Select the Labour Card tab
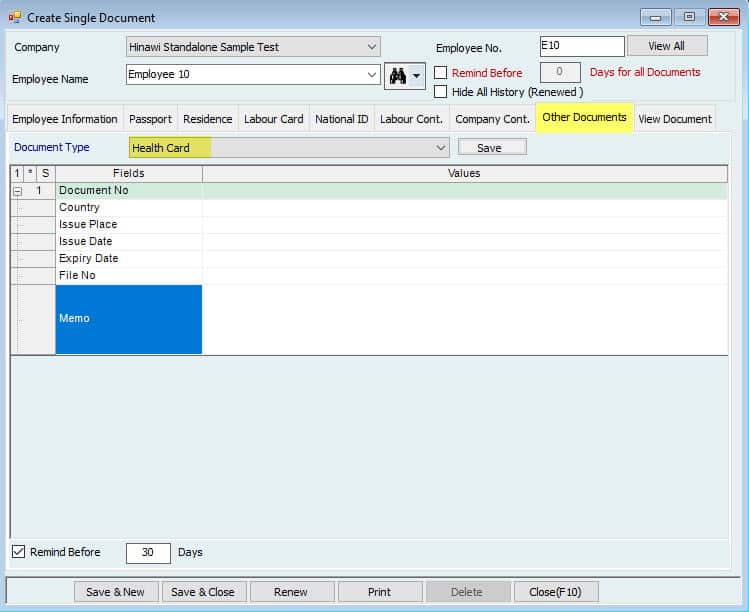Screen dimensions: 749x612 (273, 119)
